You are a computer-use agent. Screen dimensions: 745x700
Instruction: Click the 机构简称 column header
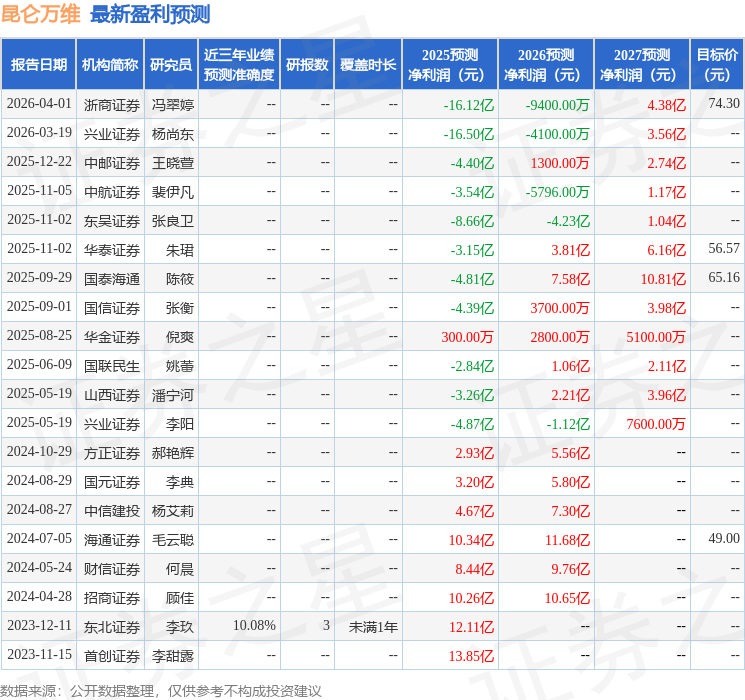110,64
